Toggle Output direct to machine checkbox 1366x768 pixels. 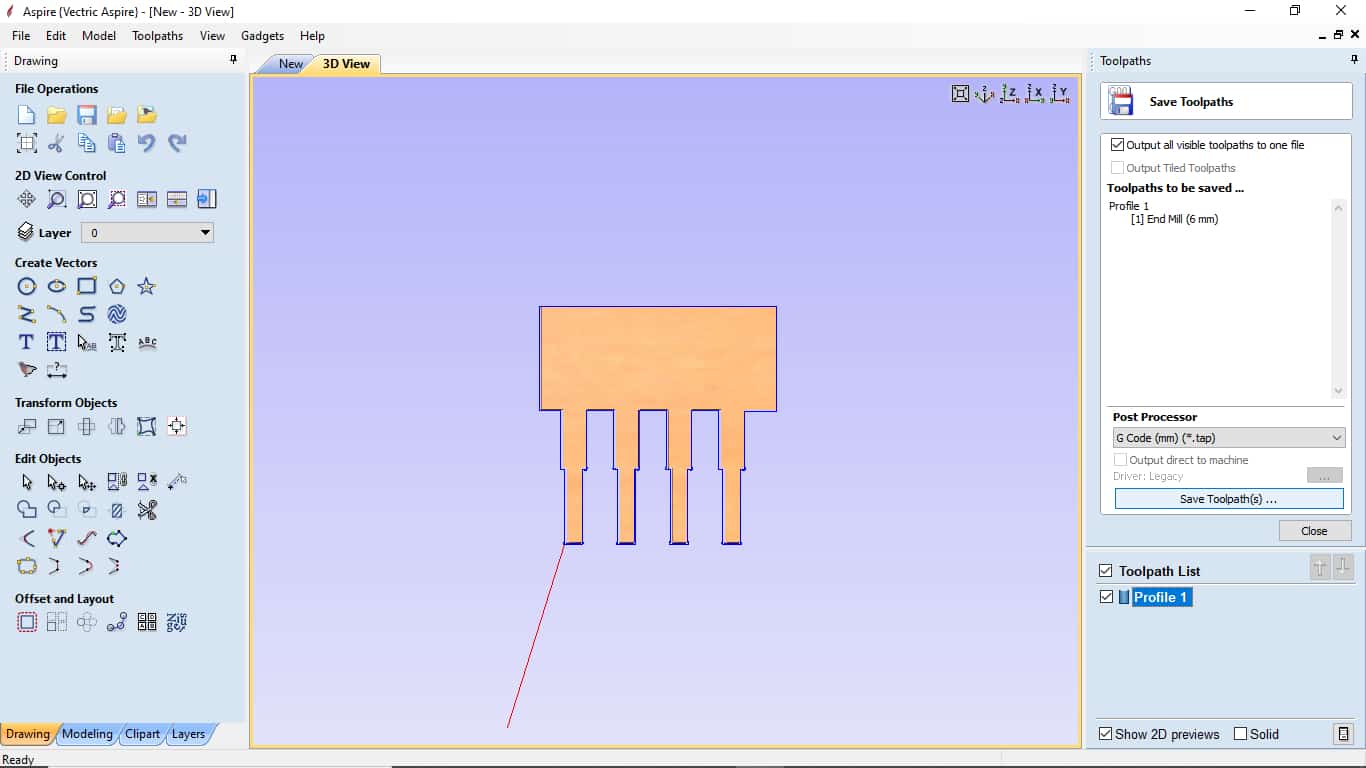(x=1120, y=460)
